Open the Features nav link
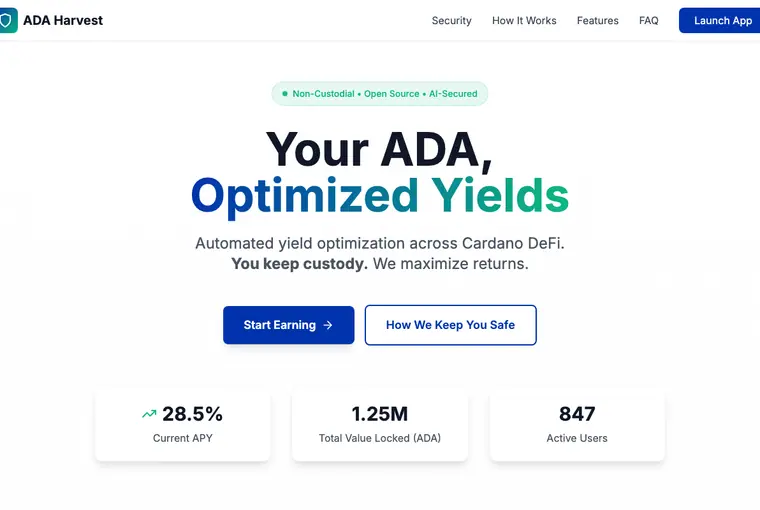Image resolution: width=760 pixels, height=510 pixels. click(598, 20)
